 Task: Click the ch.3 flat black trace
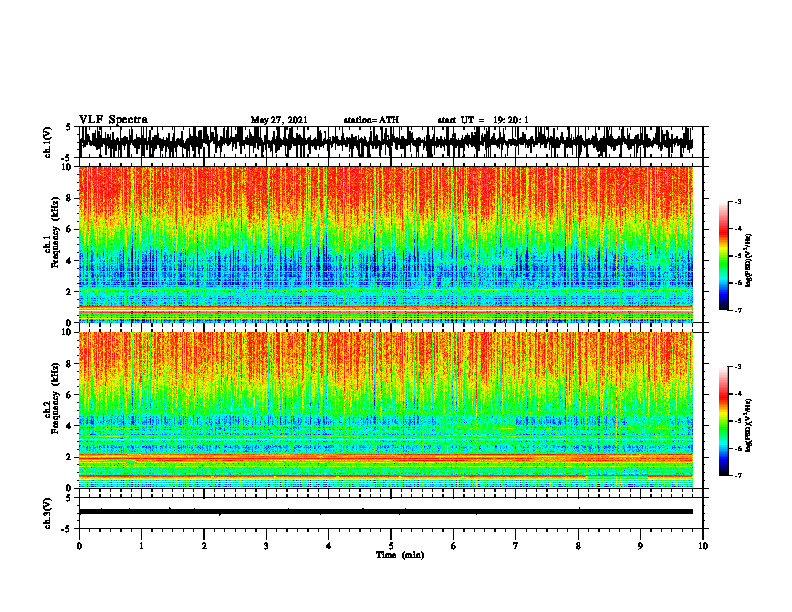(386, 512)
